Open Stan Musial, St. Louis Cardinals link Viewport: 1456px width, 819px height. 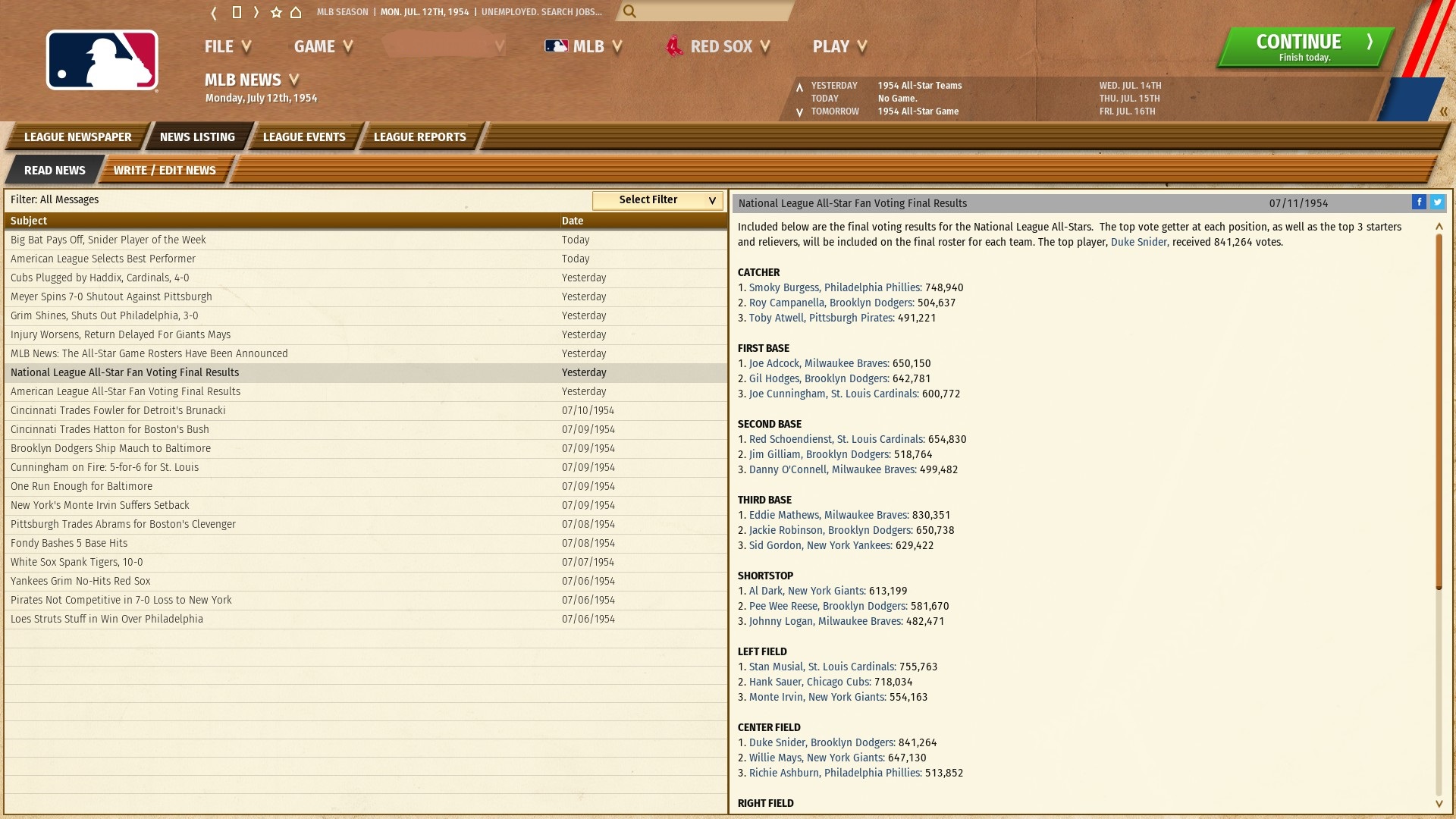(822, 667)
